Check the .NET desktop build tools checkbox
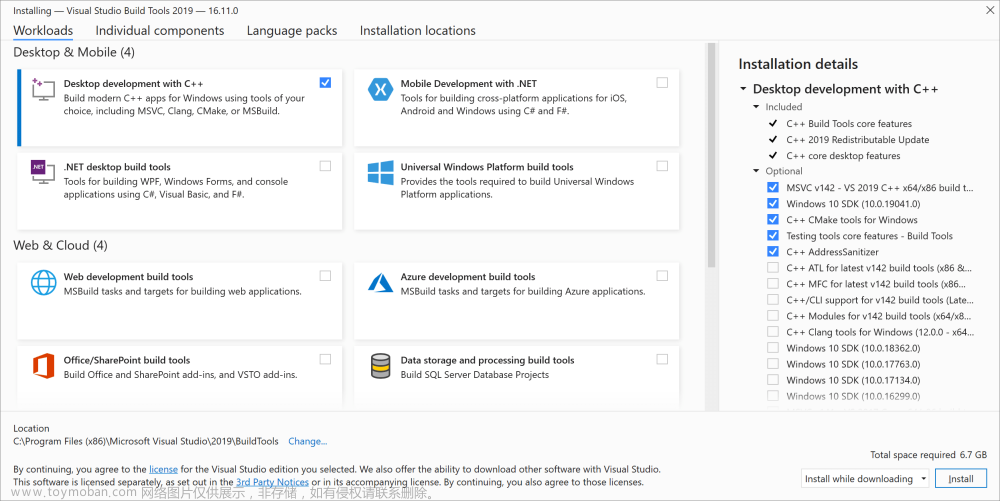 pyautogui.click(x=325, y=166)
